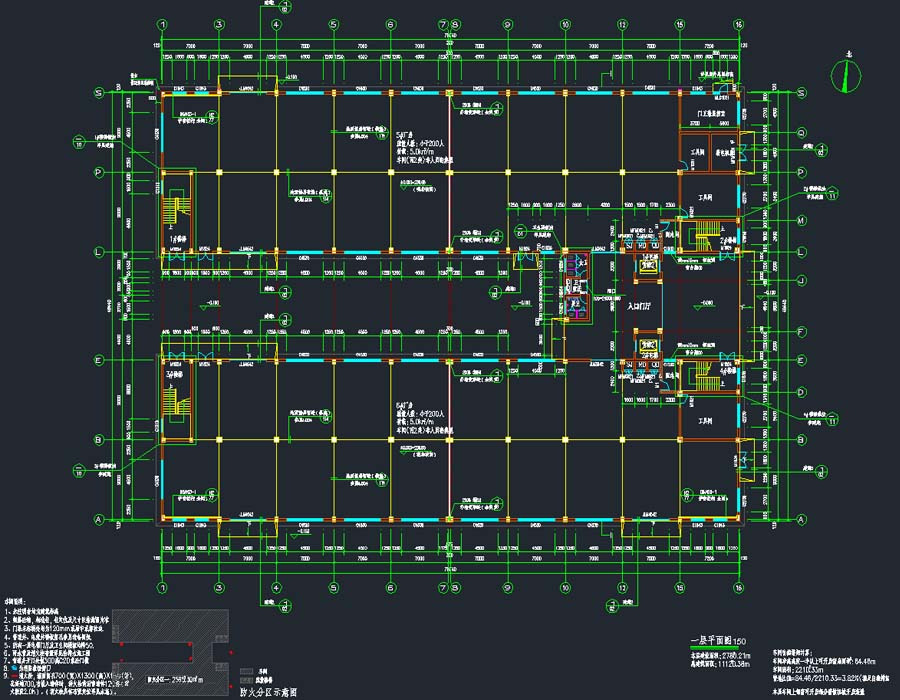Pick axis bubble 15 in the bottom row
900x700 pixels.
pyautogui.click(x=680, y=588)
